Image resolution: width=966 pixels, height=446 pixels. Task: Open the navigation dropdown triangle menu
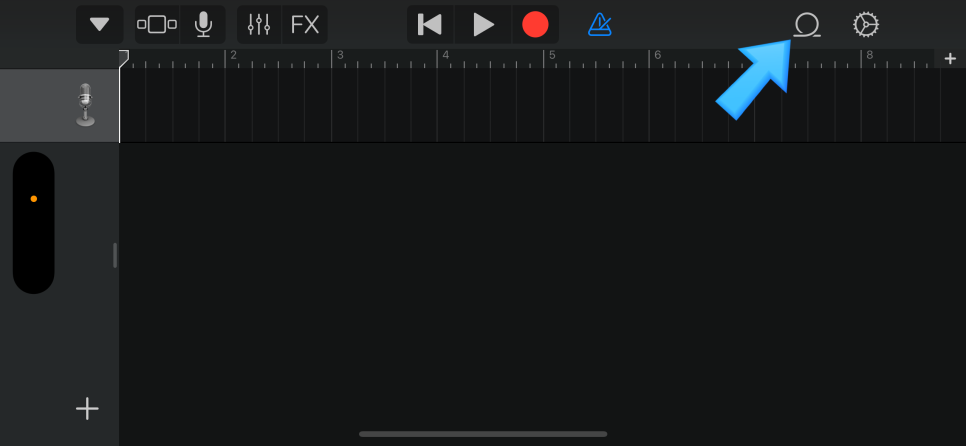click(99, 25)
